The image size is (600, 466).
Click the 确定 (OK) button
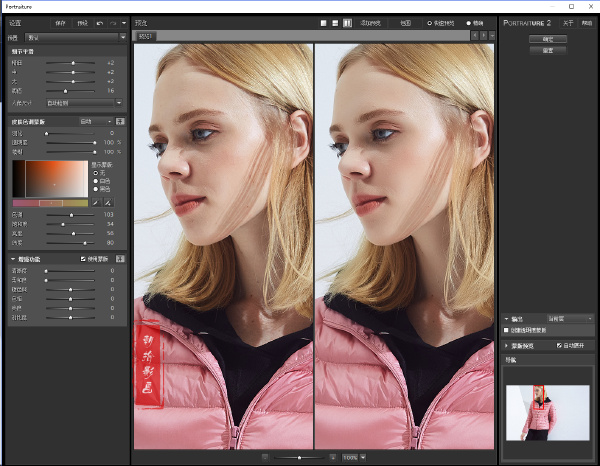pos(547,39)
